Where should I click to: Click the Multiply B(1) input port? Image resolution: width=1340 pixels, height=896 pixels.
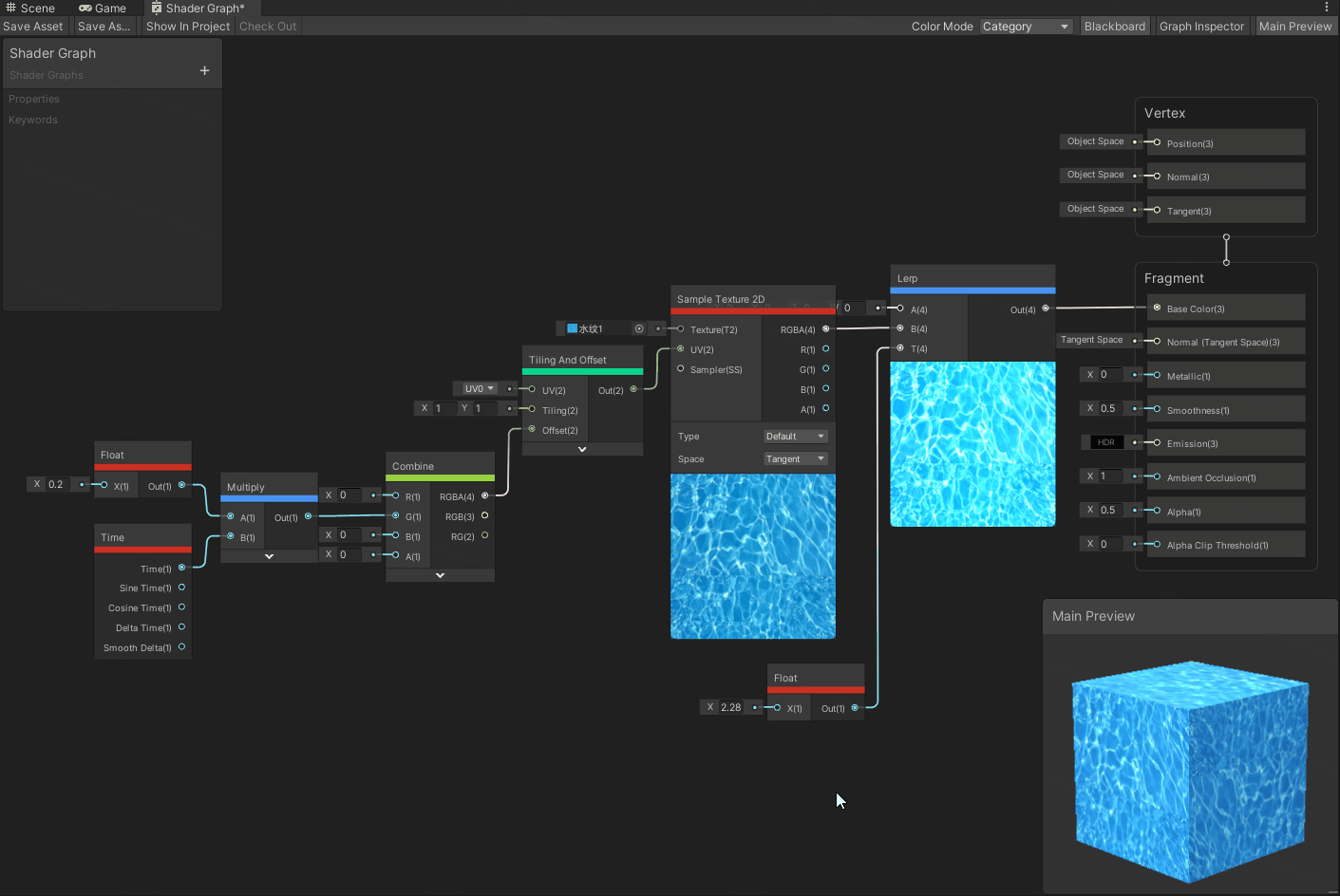[230, 536]
